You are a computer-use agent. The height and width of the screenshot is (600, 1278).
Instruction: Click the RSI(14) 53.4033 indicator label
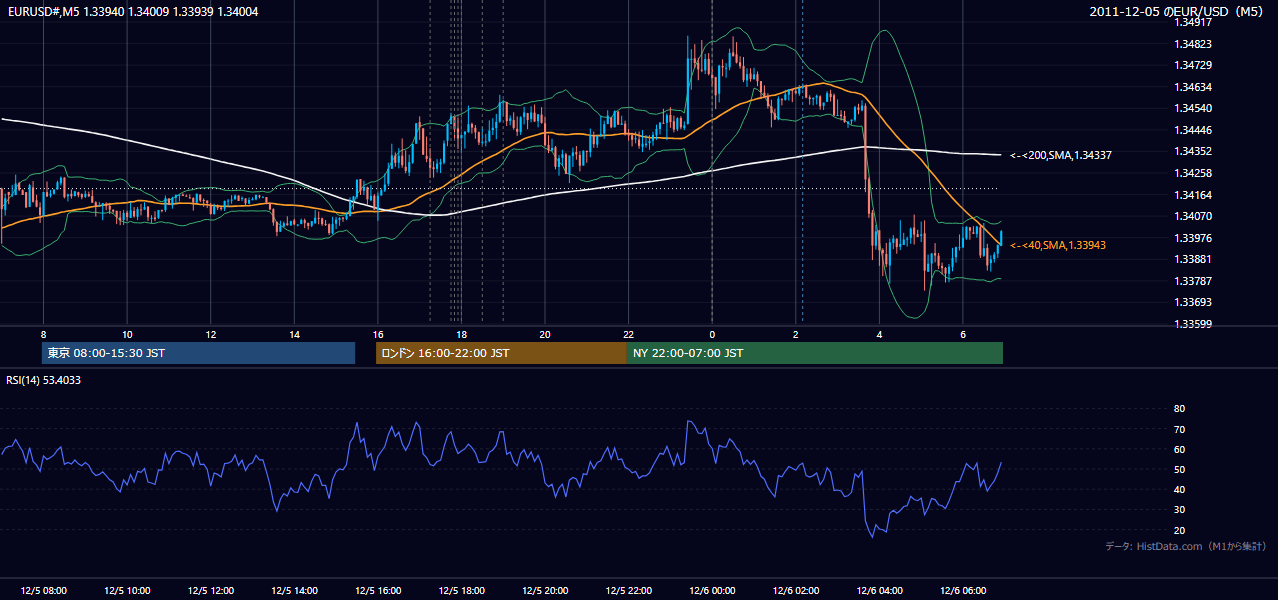pyautogui.click(x=44, y=380)
